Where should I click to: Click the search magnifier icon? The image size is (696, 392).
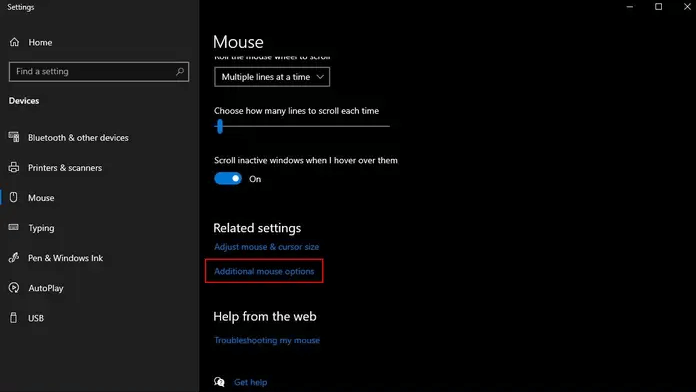tap(180, 71)
